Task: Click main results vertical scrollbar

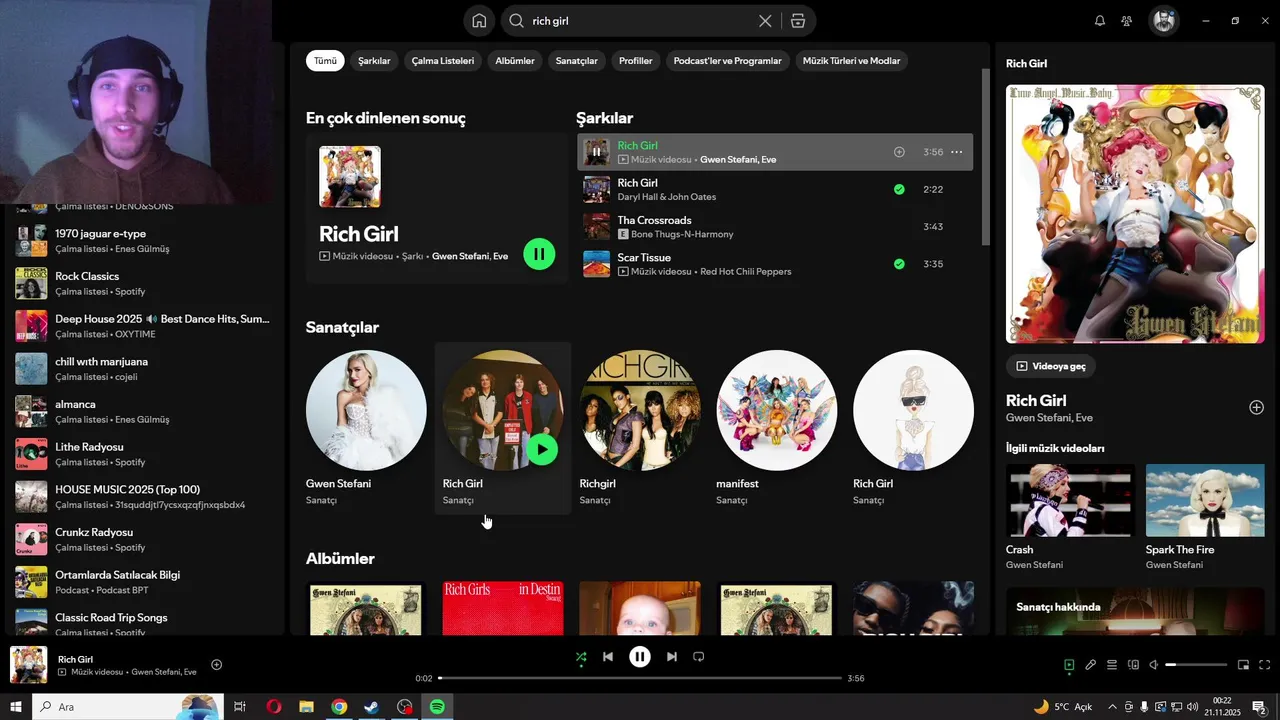Action: click(985, 157)
